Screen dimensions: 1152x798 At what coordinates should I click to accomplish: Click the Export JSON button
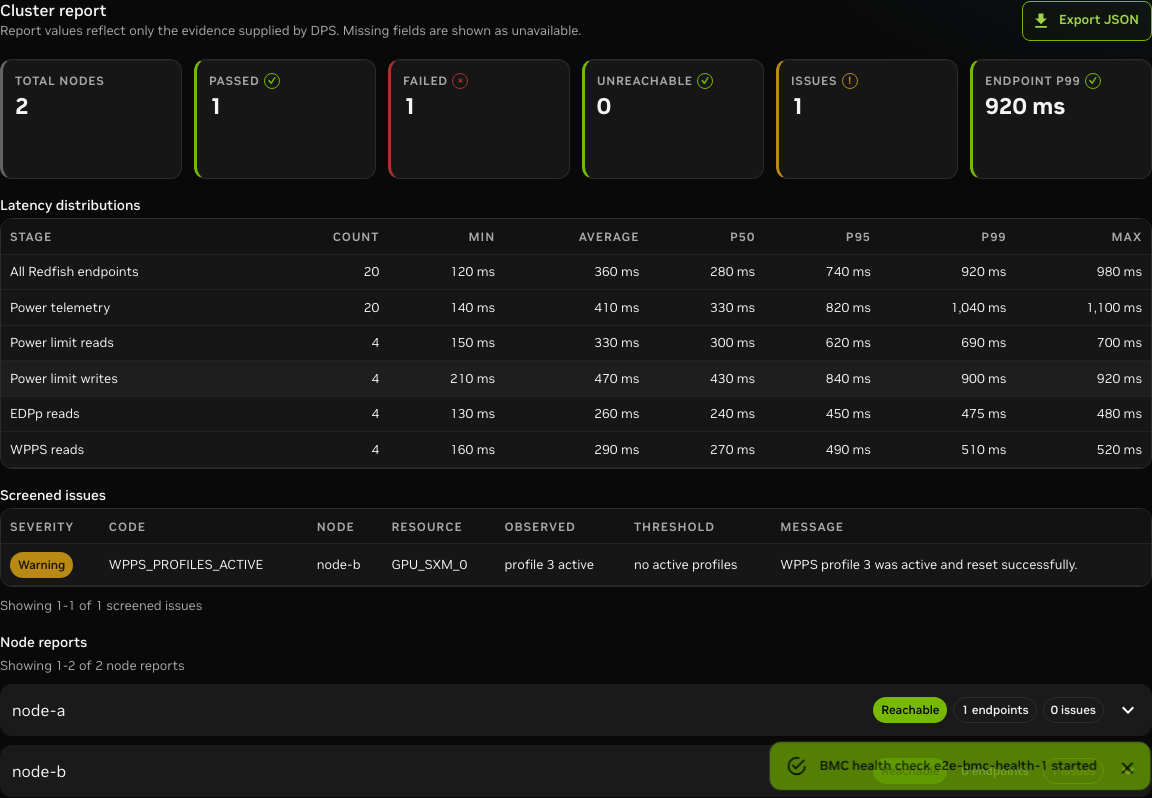1086,20
